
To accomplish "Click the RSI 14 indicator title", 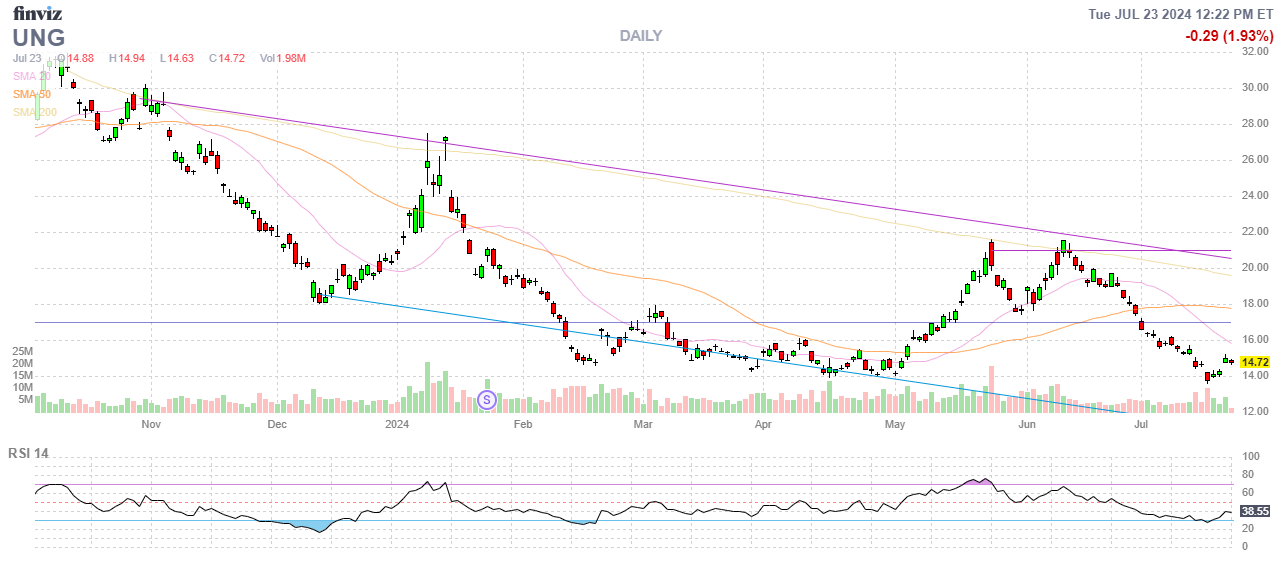I will pyautogui.click(x=28, y=454).
